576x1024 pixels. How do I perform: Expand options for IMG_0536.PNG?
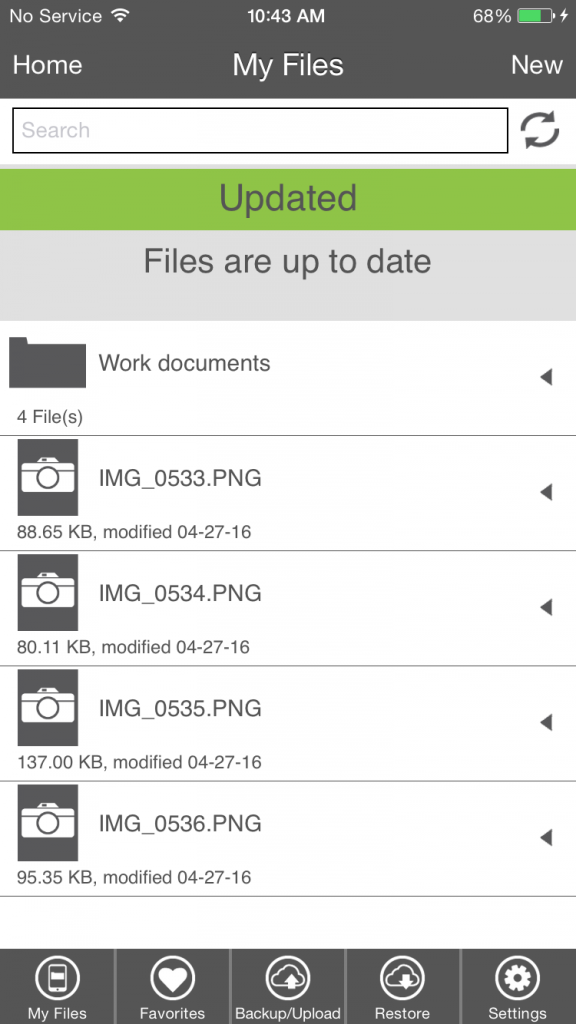pyautogui.click(x=547, y=837)
